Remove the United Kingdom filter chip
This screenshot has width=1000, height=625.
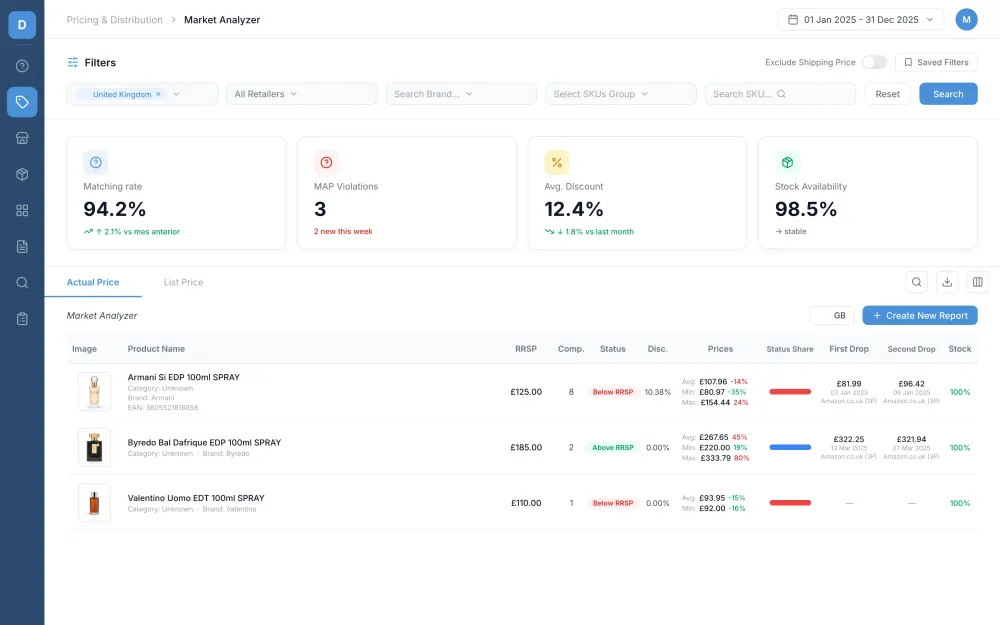tap(158, 94)
